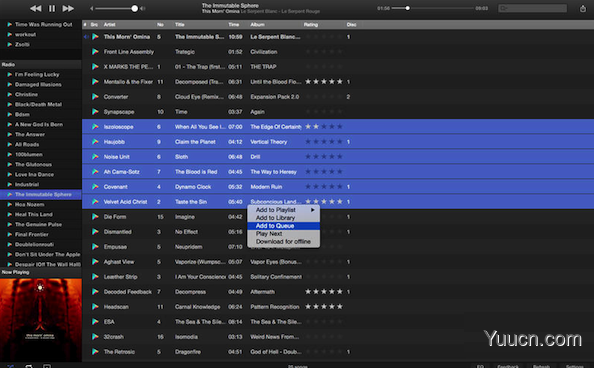Screen dimensions: 594x368
Task: Click the Now Playing panel header
Action: pos(41,272)
